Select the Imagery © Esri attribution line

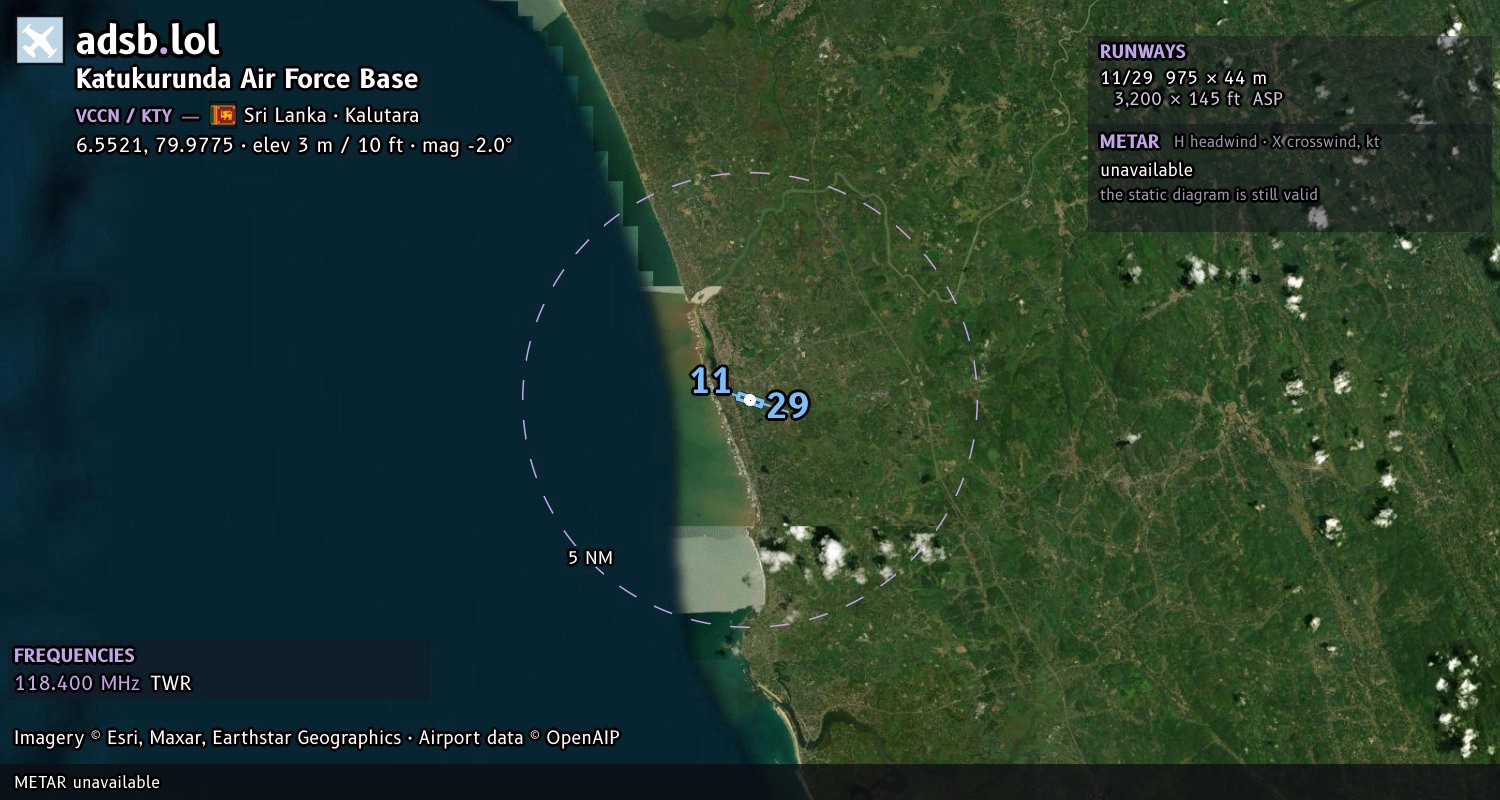point(317,738)
